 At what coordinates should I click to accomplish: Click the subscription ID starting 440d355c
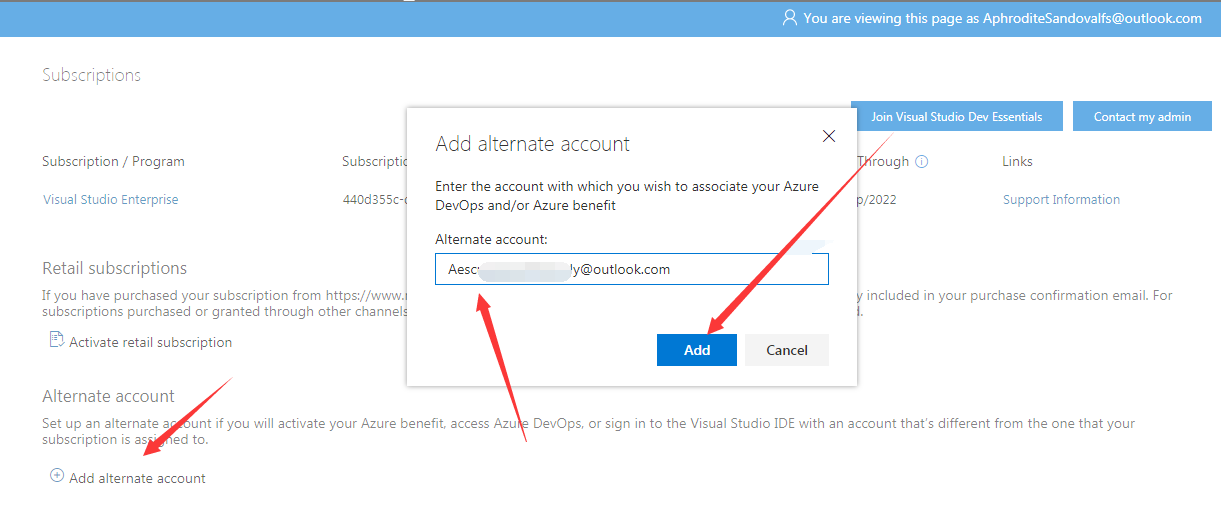tap(374, 200)
